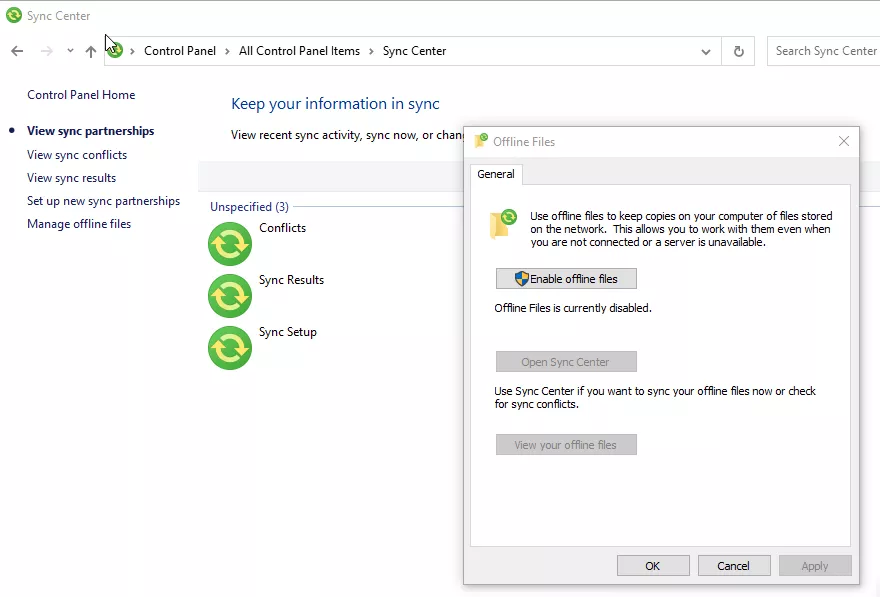Select the Sync Results icon
880x597 pixels.
(x=230, y=296)
